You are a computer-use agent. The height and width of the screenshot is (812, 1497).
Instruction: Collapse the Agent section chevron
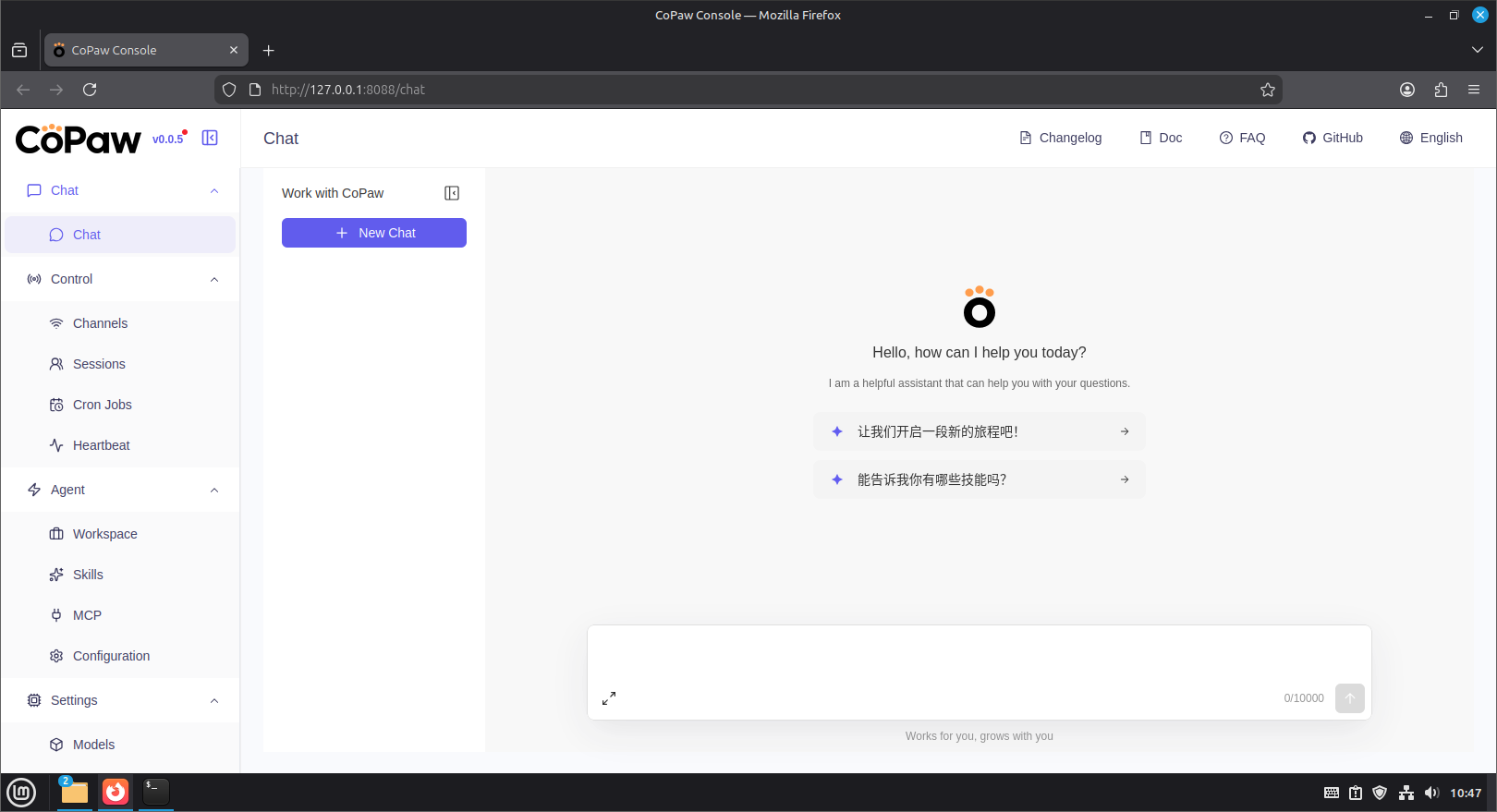(x=214, y=490)
